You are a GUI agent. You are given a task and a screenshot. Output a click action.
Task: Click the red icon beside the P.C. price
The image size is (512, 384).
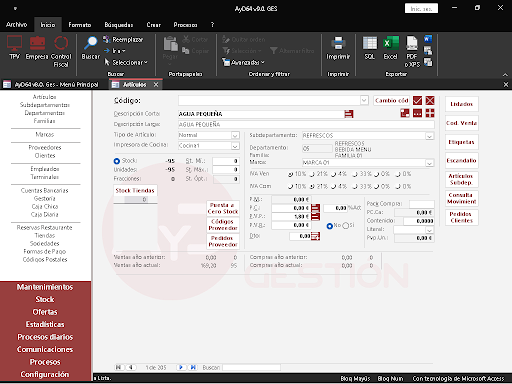pyautogui.click(x=315, y=208)
